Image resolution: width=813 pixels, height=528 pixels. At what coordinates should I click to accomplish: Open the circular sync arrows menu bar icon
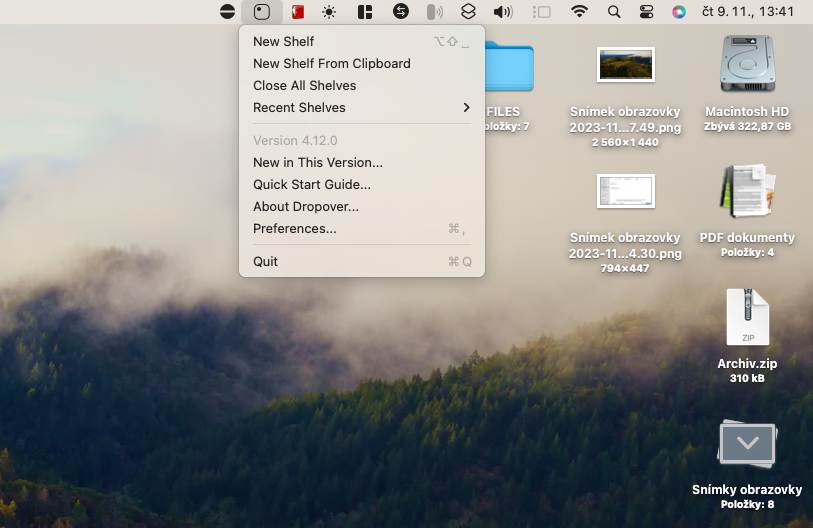(401, 11)
